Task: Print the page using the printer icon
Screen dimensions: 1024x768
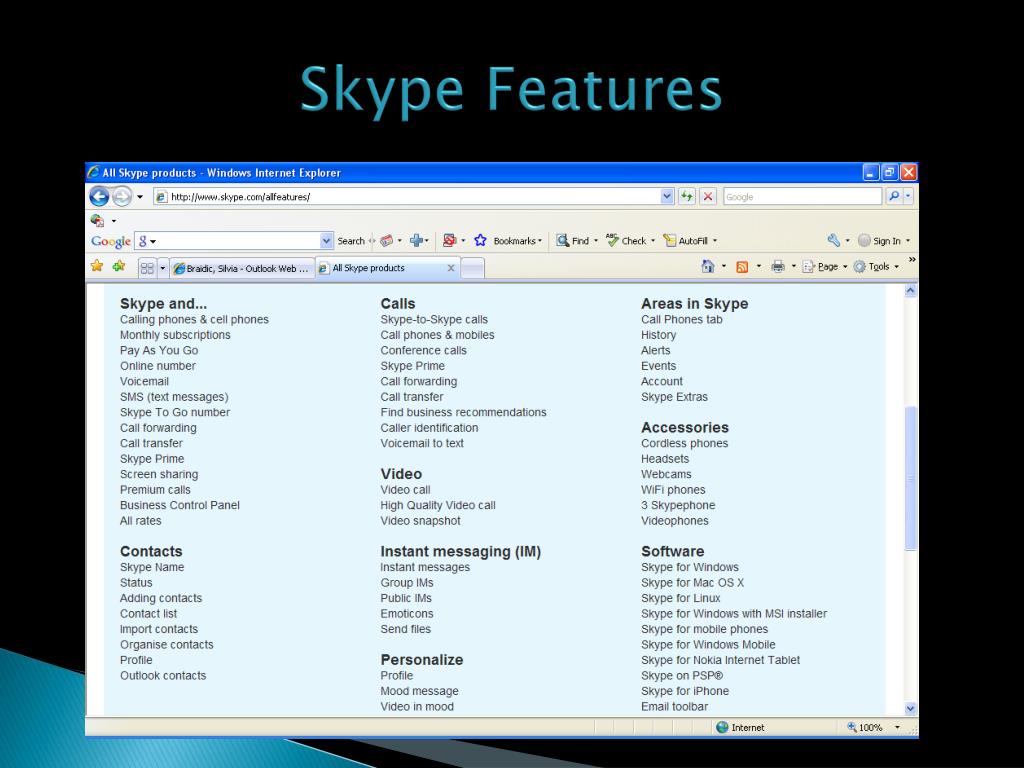Action: coord(777,266)
